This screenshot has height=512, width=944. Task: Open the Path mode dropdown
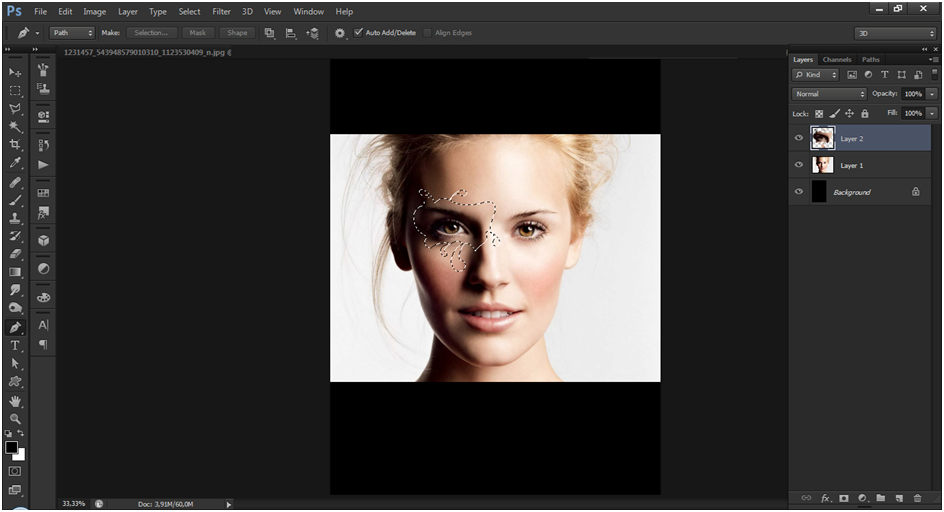pyautogui.click(x=72, y=33)
